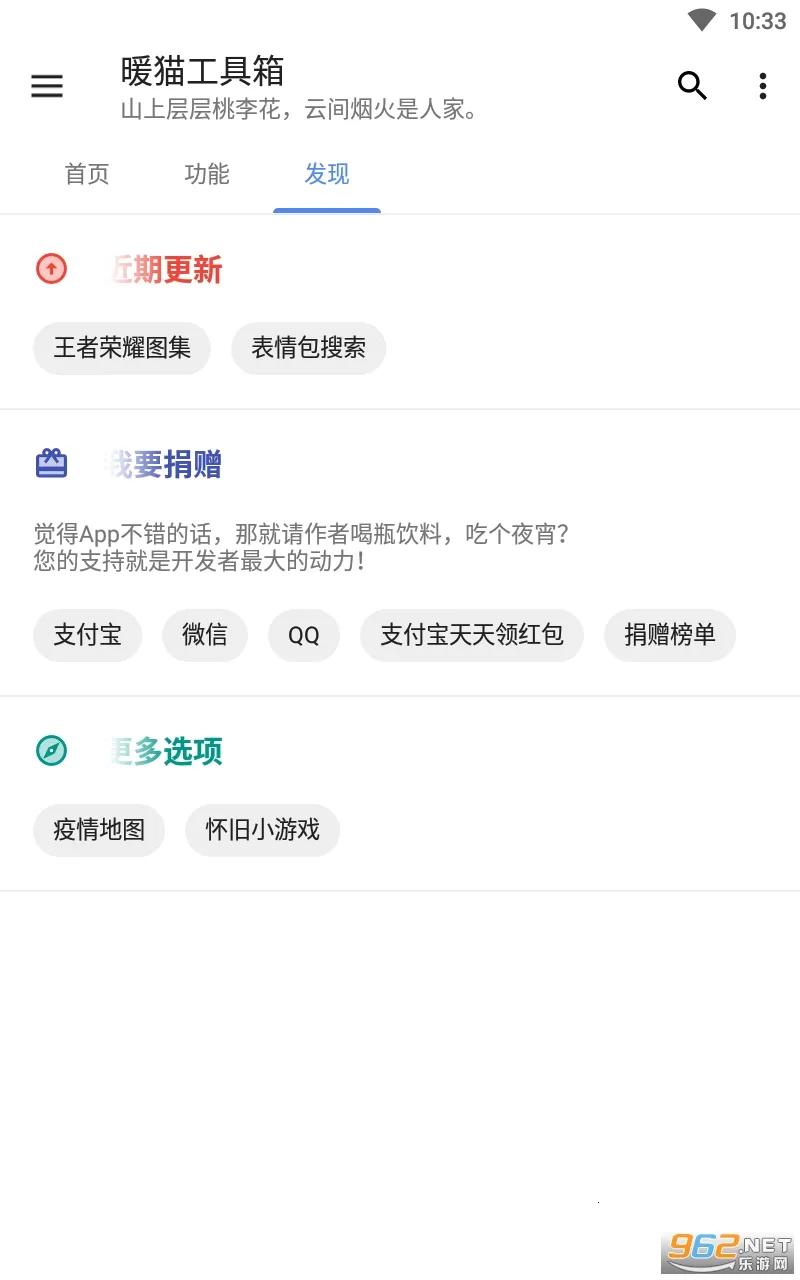The width and height of the screenshot is (800, 1280).
Task: Switch to the 功能 tab
Action: click(207, 175)
